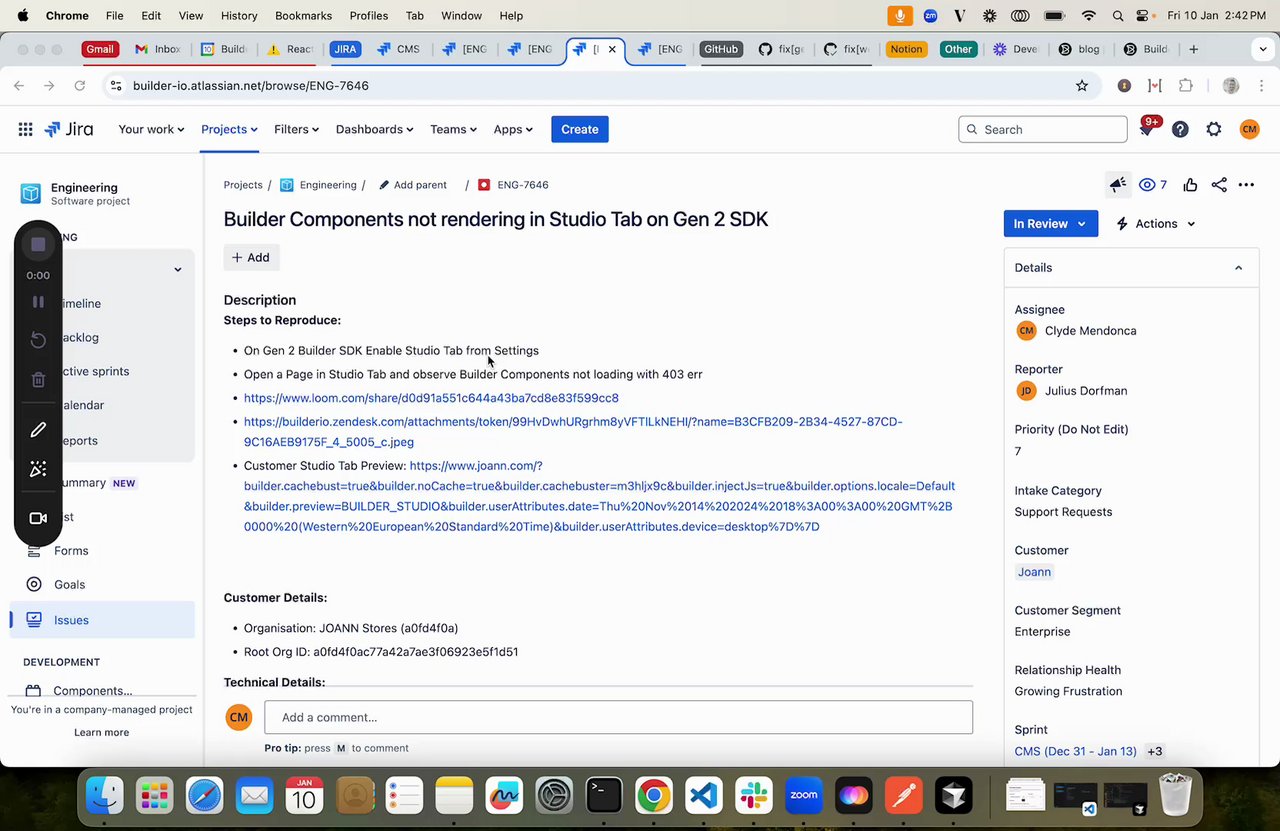Screen dimensions: 1280x831
Task: Open Terminal from the Dock
Action: [604, 796]
